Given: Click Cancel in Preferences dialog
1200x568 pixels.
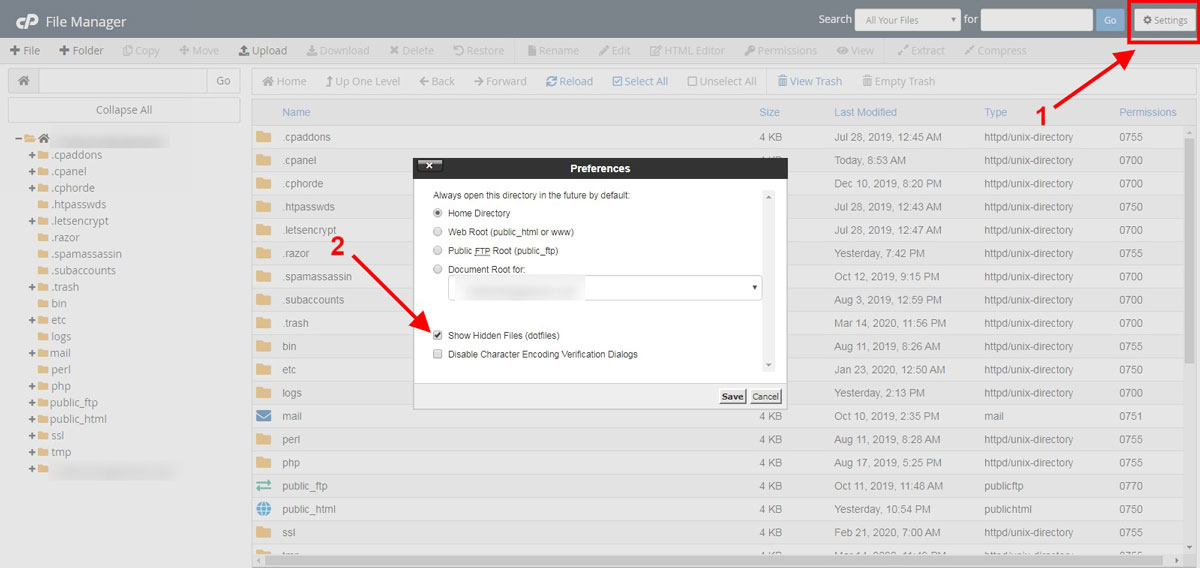Looking at the screenshot, I should [765, 397].
